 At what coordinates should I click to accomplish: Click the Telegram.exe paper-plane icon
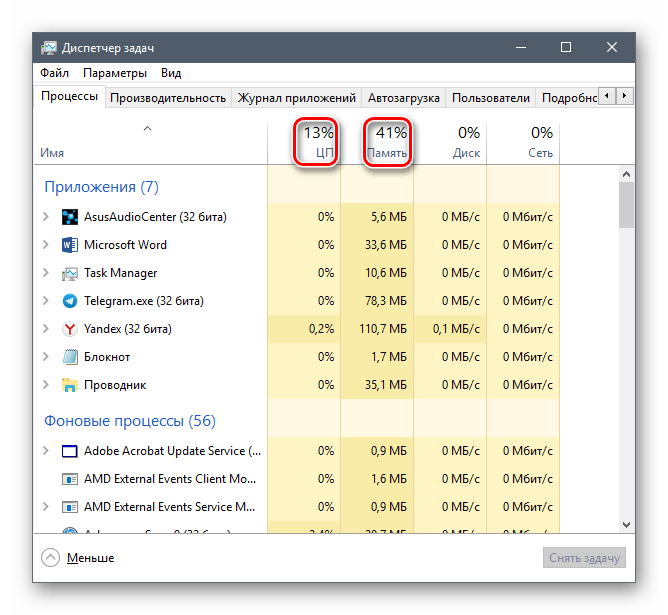coord(70,301)
